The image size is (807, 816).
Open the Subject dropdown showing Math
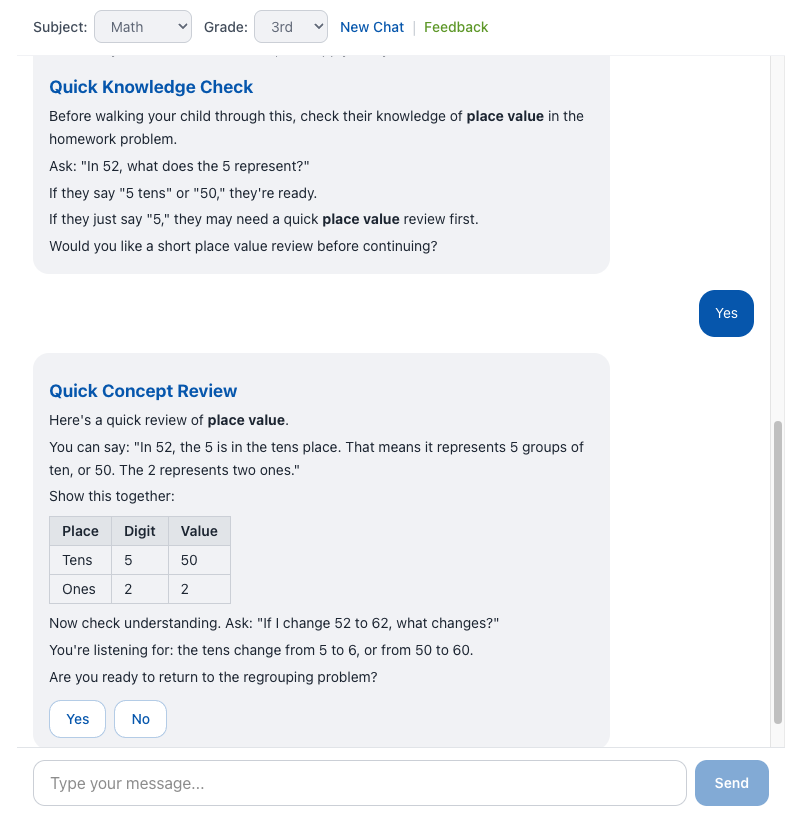coord(142,27)
